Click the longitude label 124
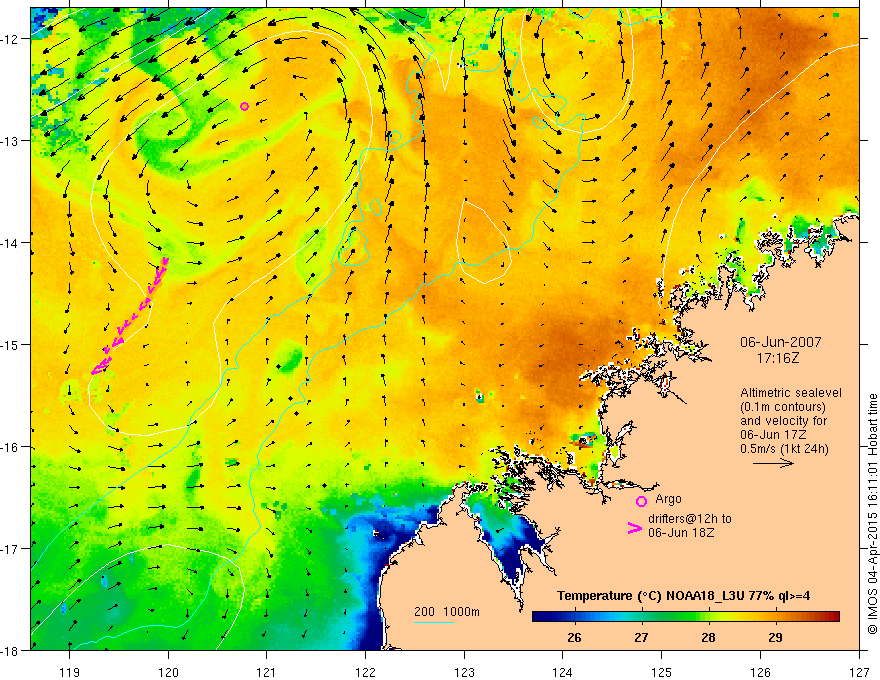The width and height of the screenshot is (880, 680). point(563,672)
